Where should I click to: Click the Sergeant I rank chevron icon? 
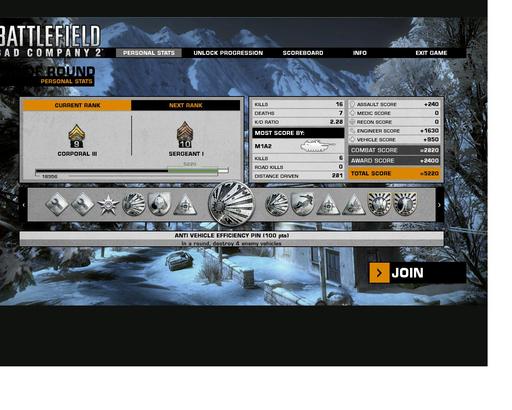(185, 135)
